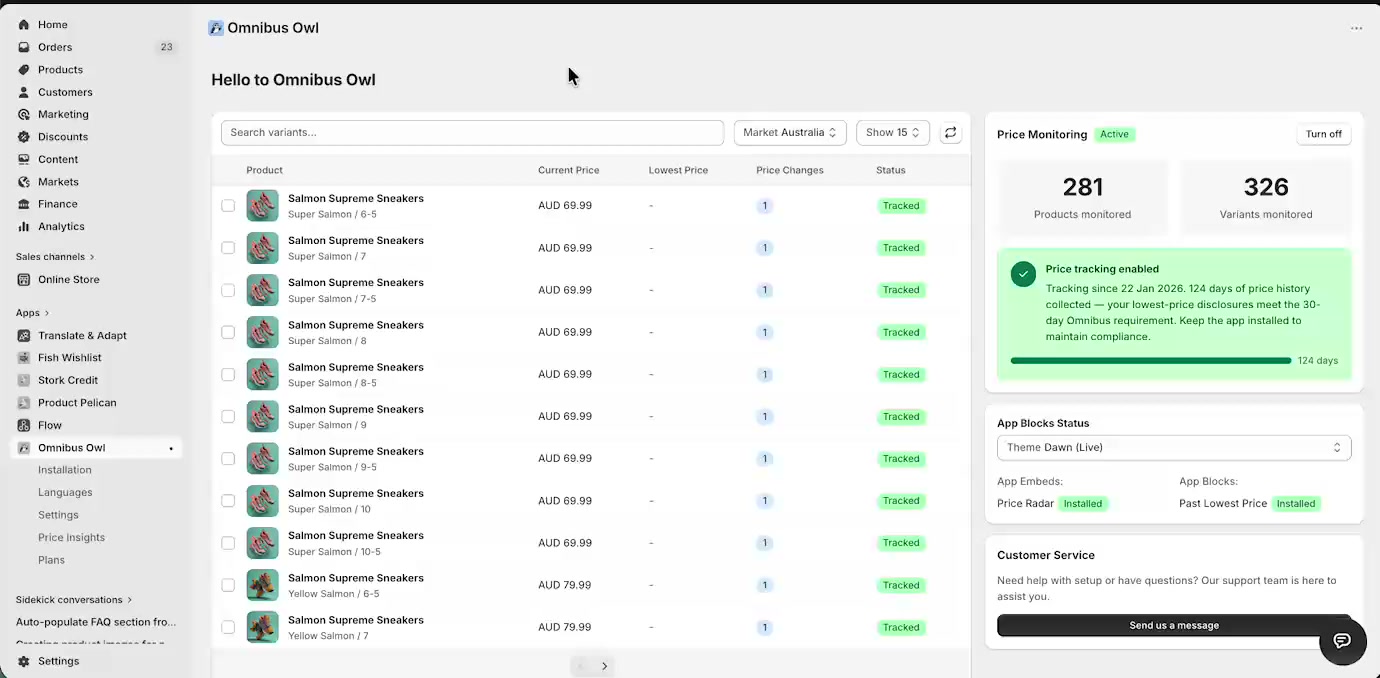
Task: Click the Product Pelican app icon
Action: [x=24, y=403]
